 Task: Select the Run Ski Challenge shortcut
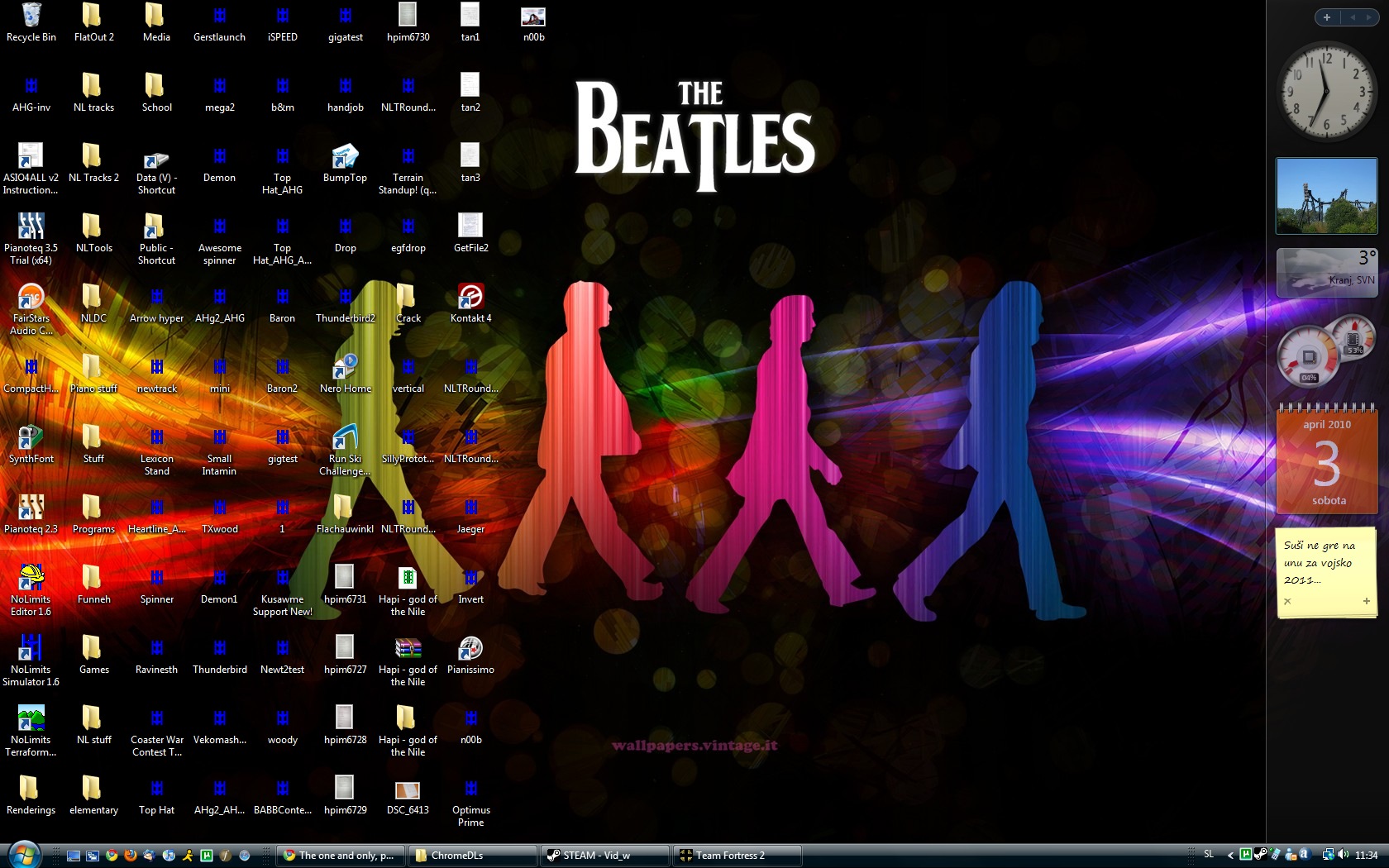(x=346, y=450)
